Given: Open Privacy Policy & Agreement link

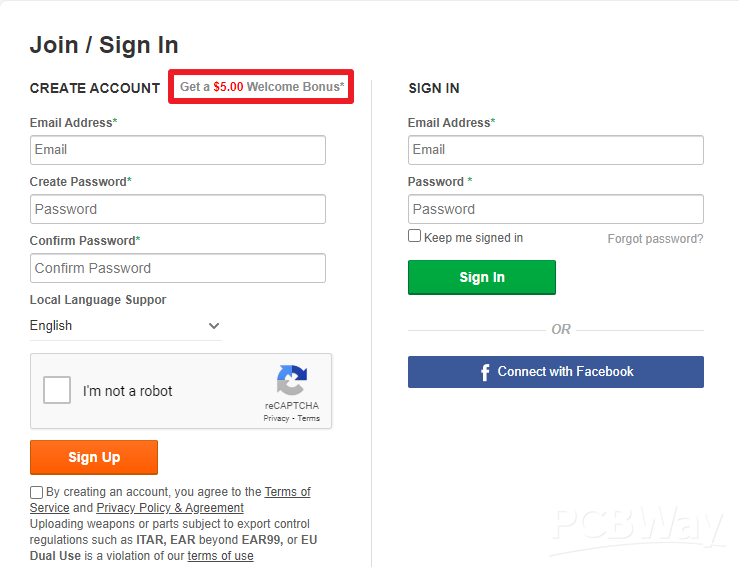Looking at the screenshot, I should point(170,508).
